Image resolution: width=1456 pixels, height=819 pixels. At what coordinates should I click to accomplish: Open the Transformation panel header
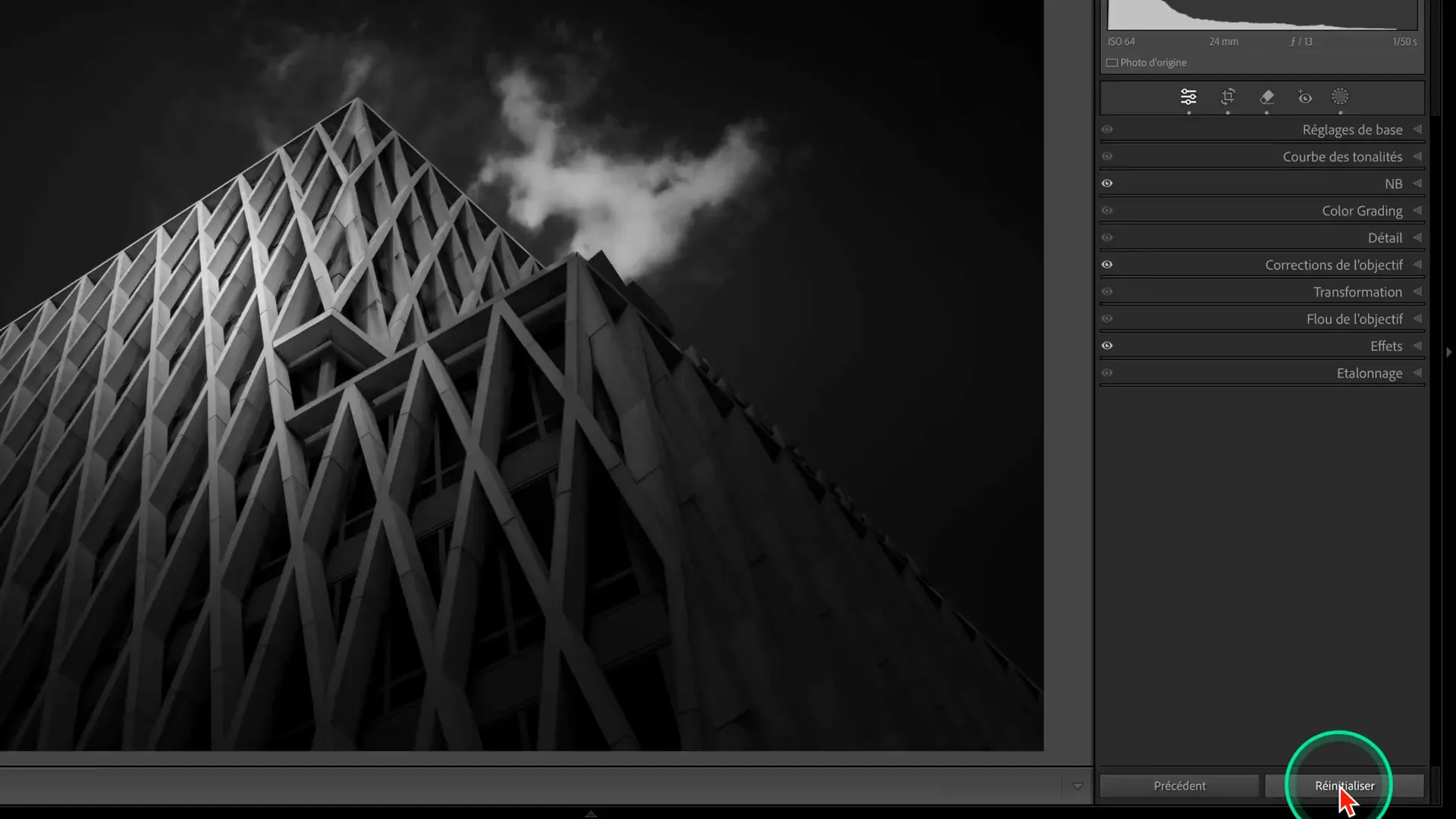click(x=1262, y=292)
